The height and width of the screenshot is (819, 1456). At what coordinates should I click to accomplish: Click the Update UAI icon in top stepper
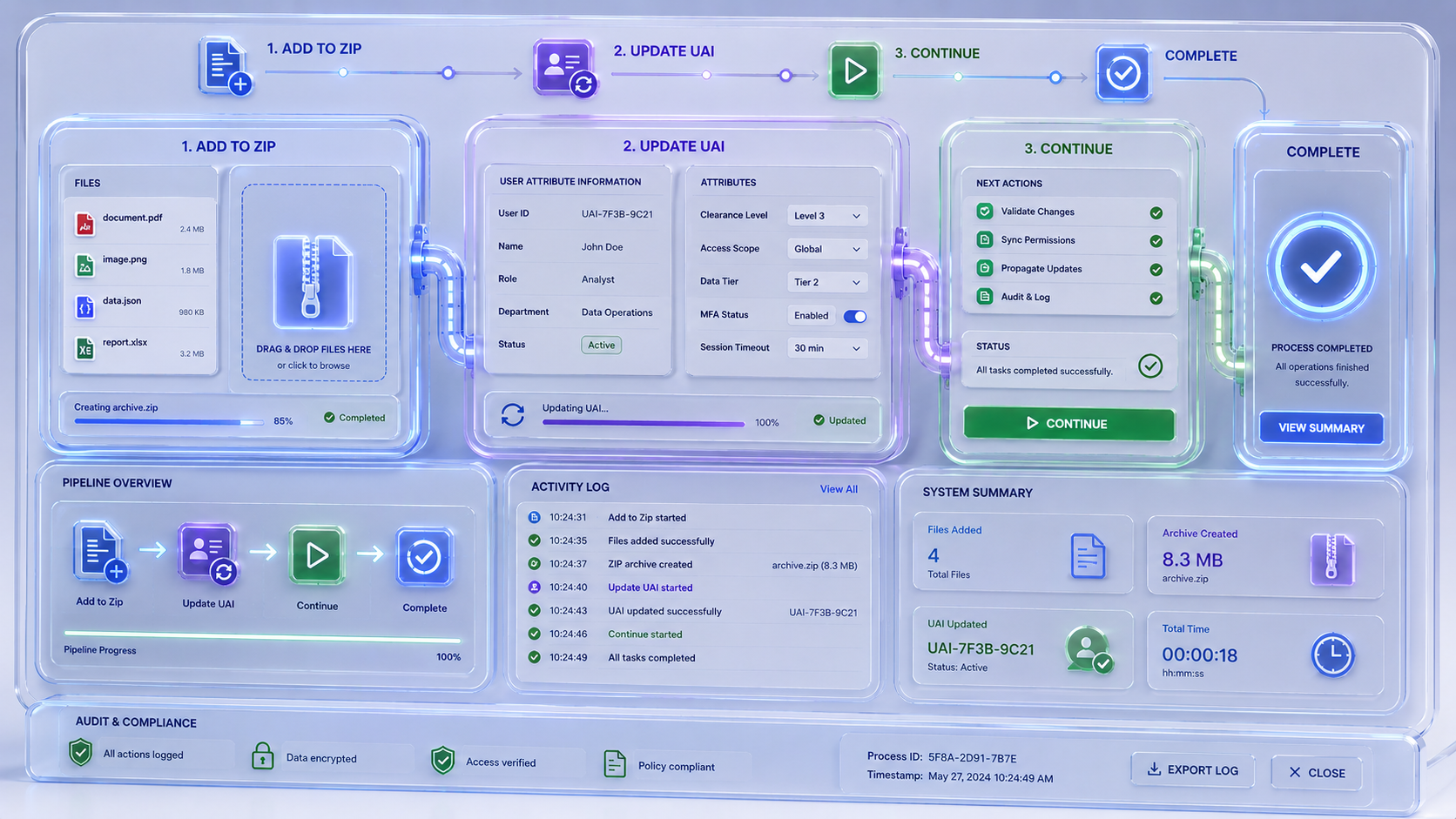coord(564,68)
